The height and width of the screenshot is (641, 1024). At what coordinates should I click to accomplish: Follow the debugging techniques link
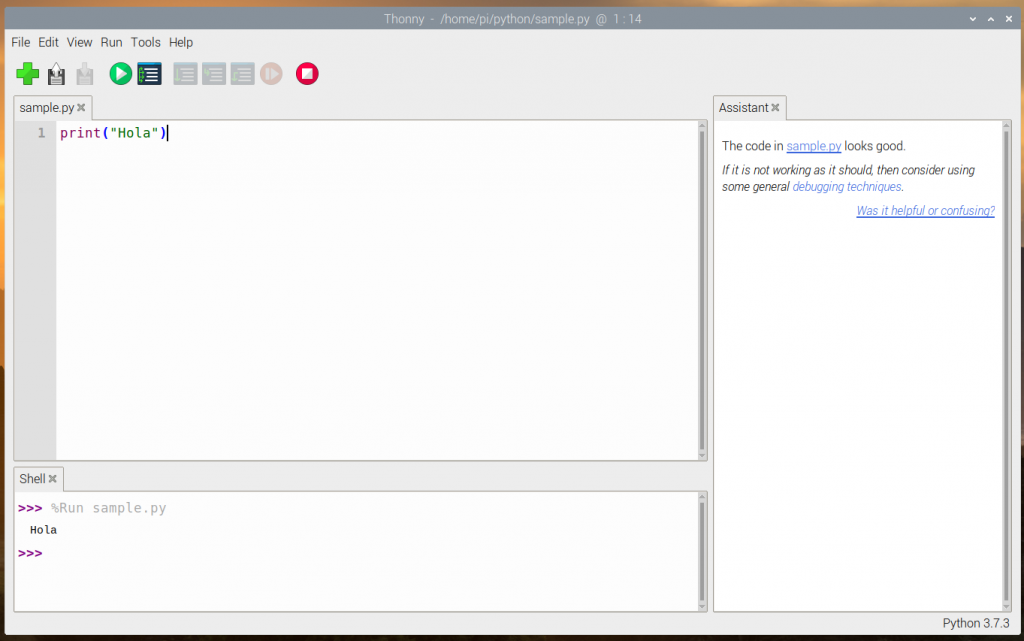pos(846,187)
